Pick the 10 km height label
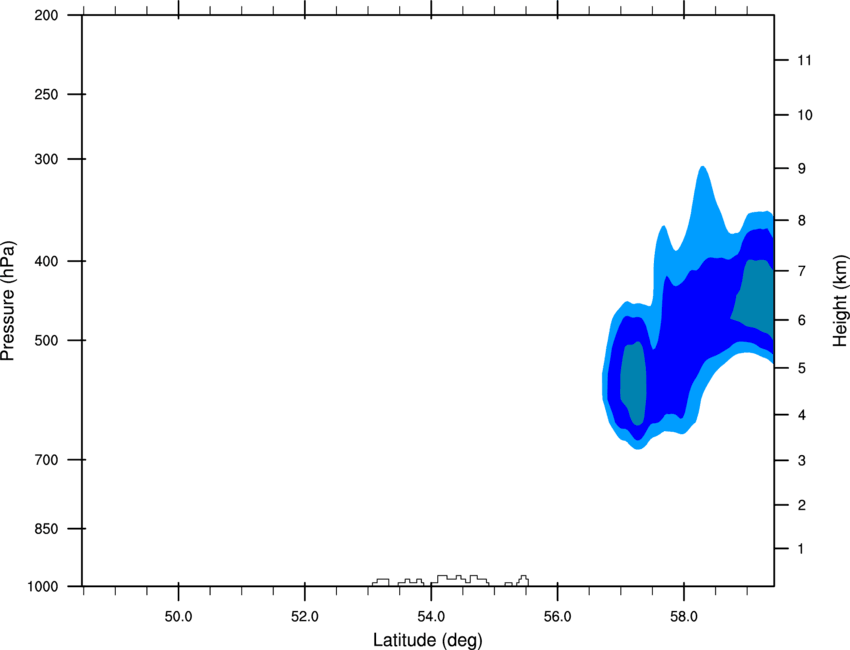 (805, 115)
